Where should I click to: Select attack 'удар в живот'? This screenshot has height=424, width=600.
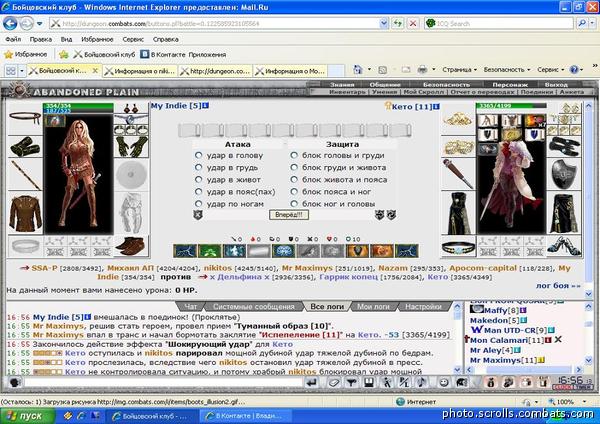pos(198,179)
